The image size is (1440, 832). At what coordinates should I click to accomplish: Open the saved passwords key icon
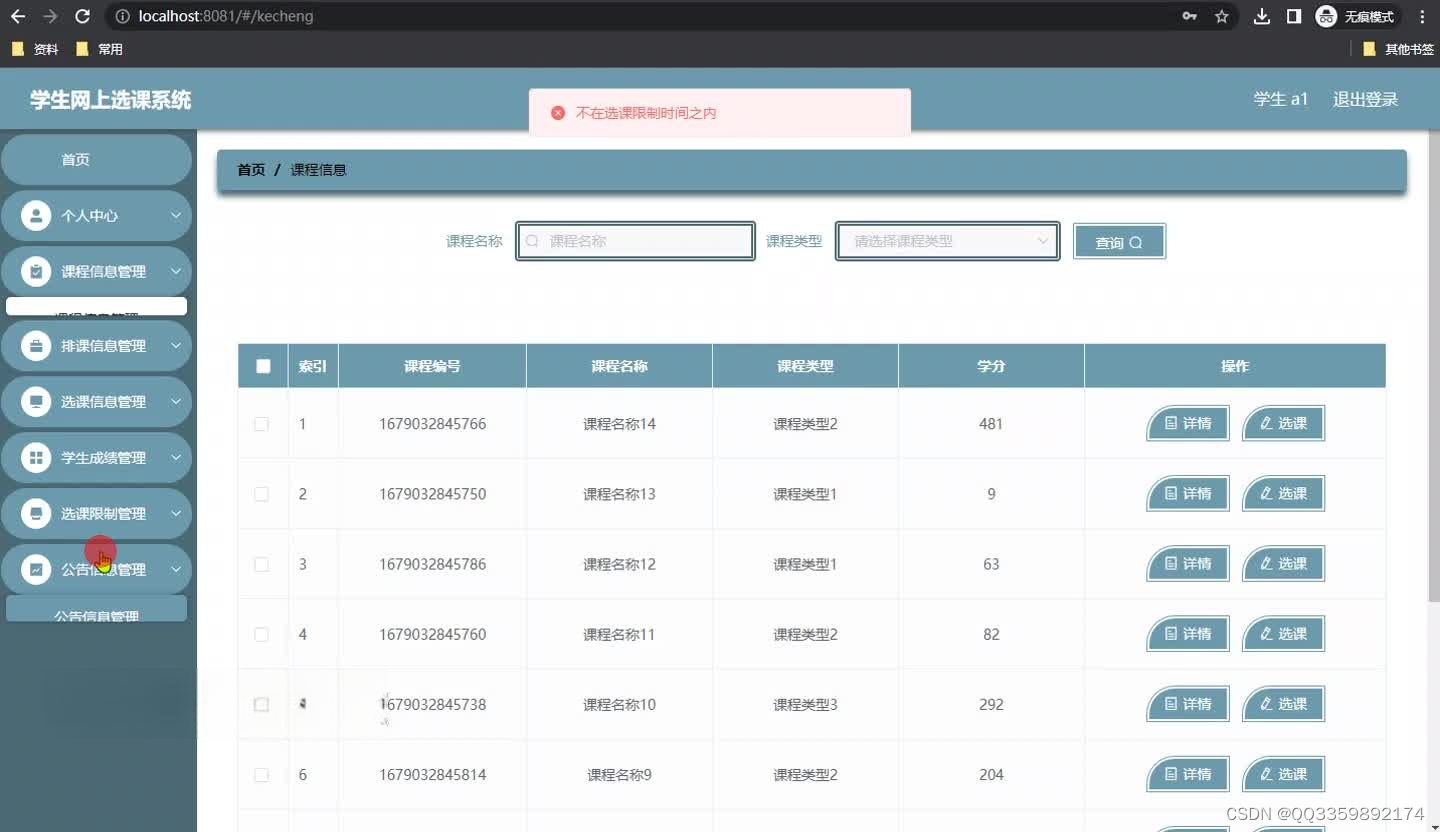click(1189, 16)
